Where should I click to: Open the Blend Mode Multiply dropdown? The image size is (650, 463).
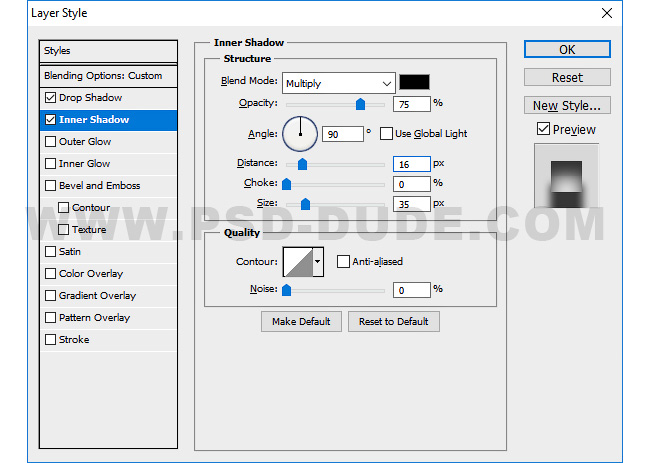tap(339, 83)
